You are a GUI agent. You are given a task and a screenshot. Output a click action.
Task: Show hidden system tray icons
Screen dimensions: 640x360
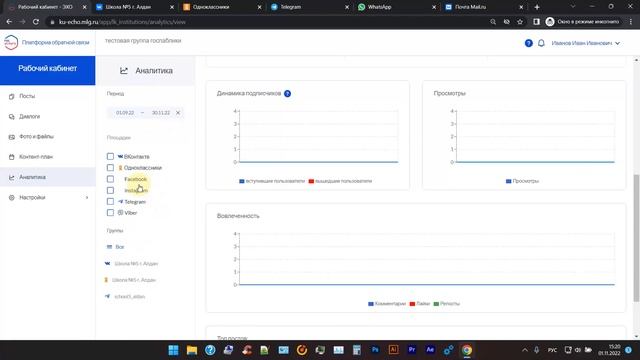525,350
